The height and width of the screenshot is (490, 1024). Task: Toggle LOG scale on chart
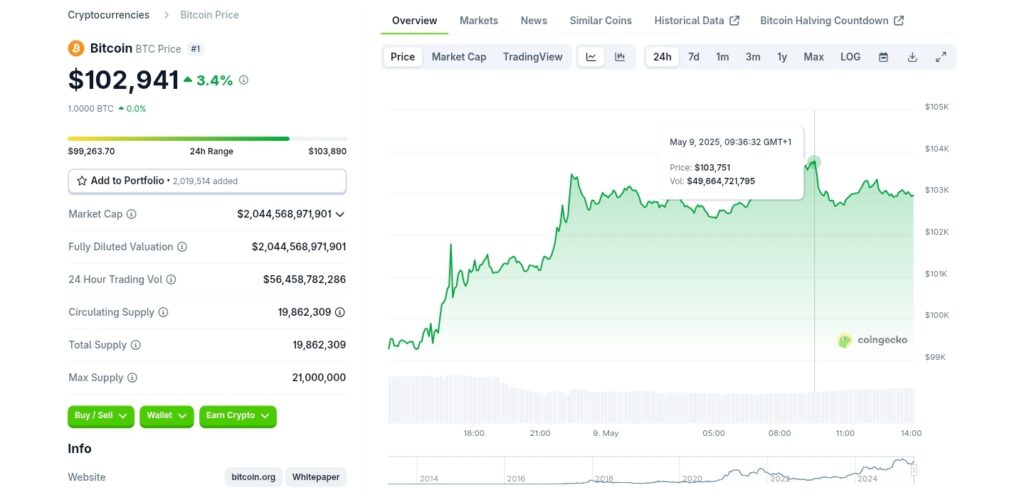(850, 57)
